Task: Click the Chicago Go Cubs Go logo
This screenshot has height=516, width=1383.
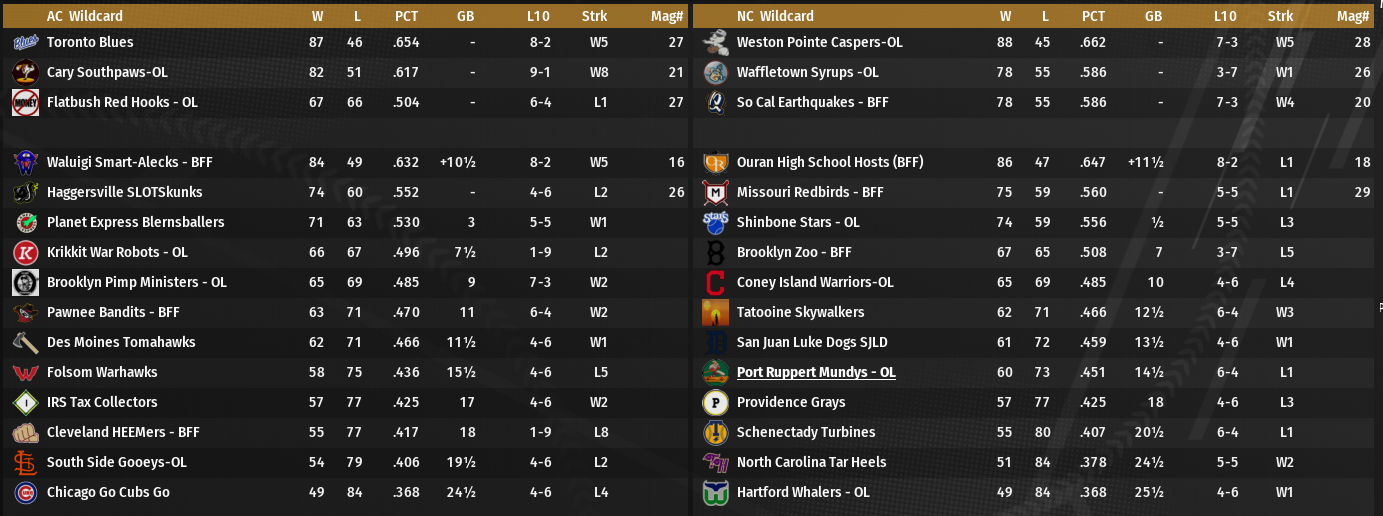Action: pyautogui.click(x=25, y=492)
